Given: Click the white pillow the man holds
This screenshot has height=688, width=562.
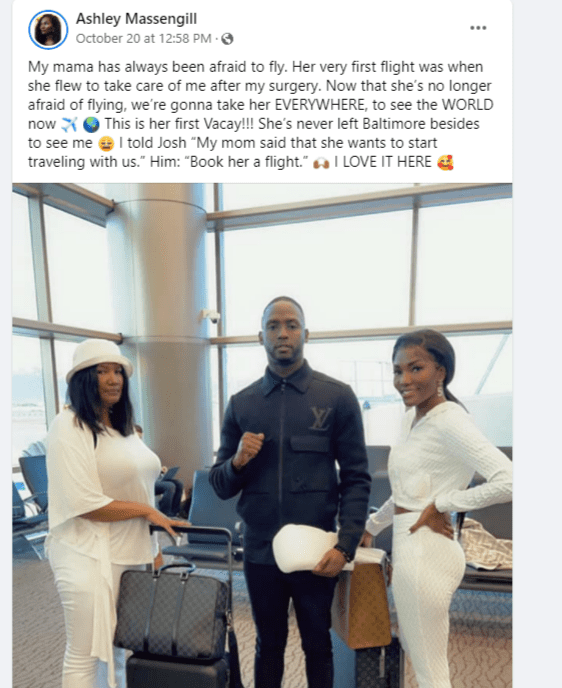Looking at the screenshot, I should tap(306, 548).
